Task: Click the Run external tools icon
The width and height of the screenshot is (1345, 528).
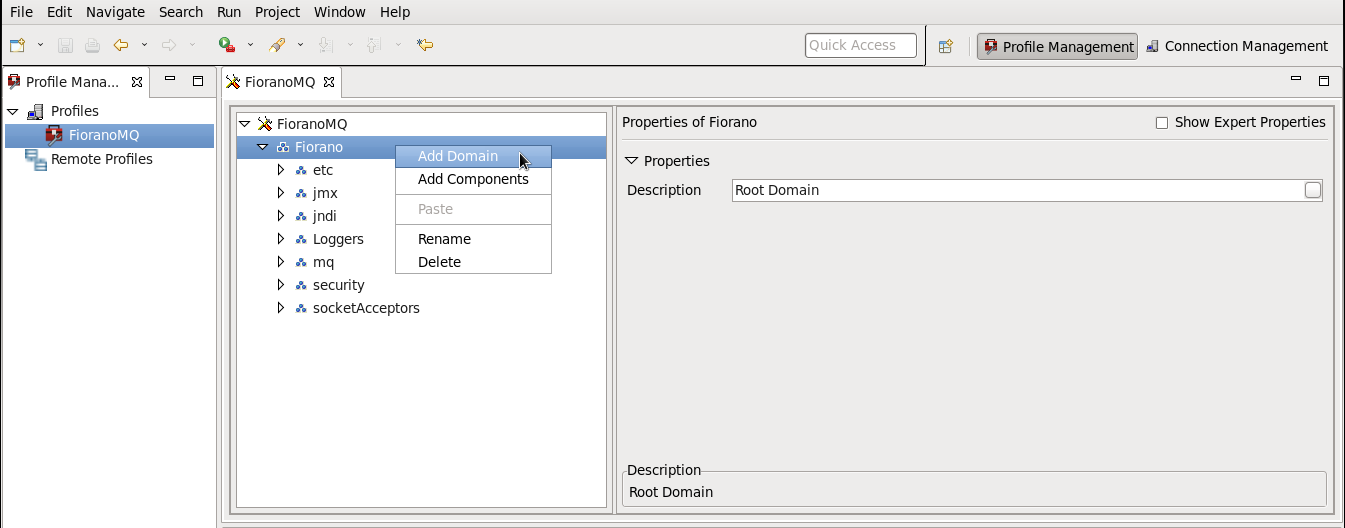Action: (x=227, y=45)
